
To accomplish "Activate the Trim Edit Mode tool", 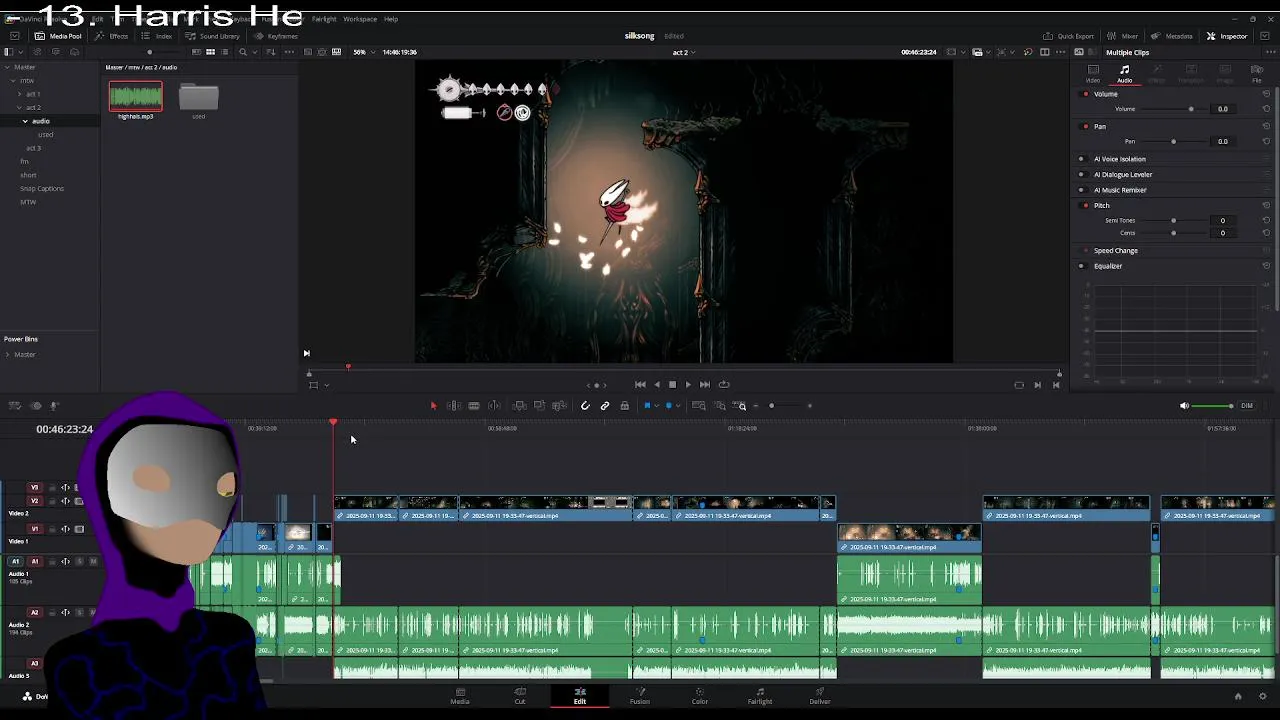I will 453,406.
